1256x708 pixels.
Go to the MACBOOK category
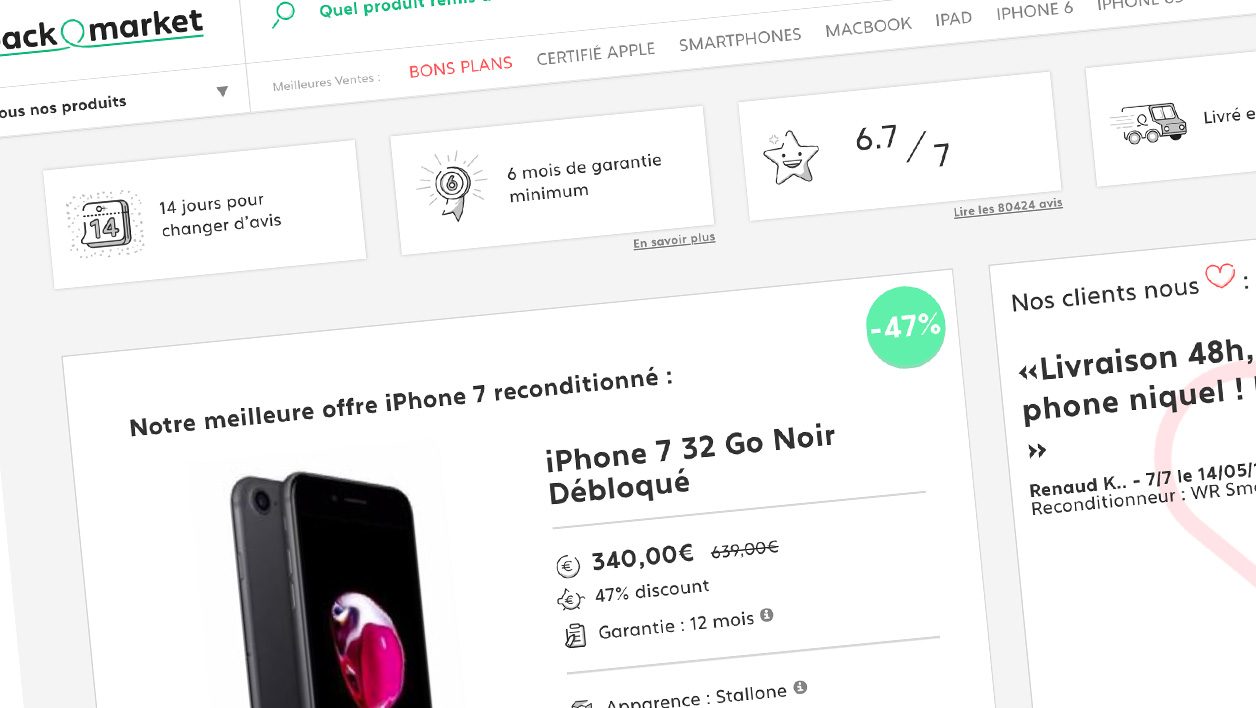pyautogui.click(x=868, y=27)
